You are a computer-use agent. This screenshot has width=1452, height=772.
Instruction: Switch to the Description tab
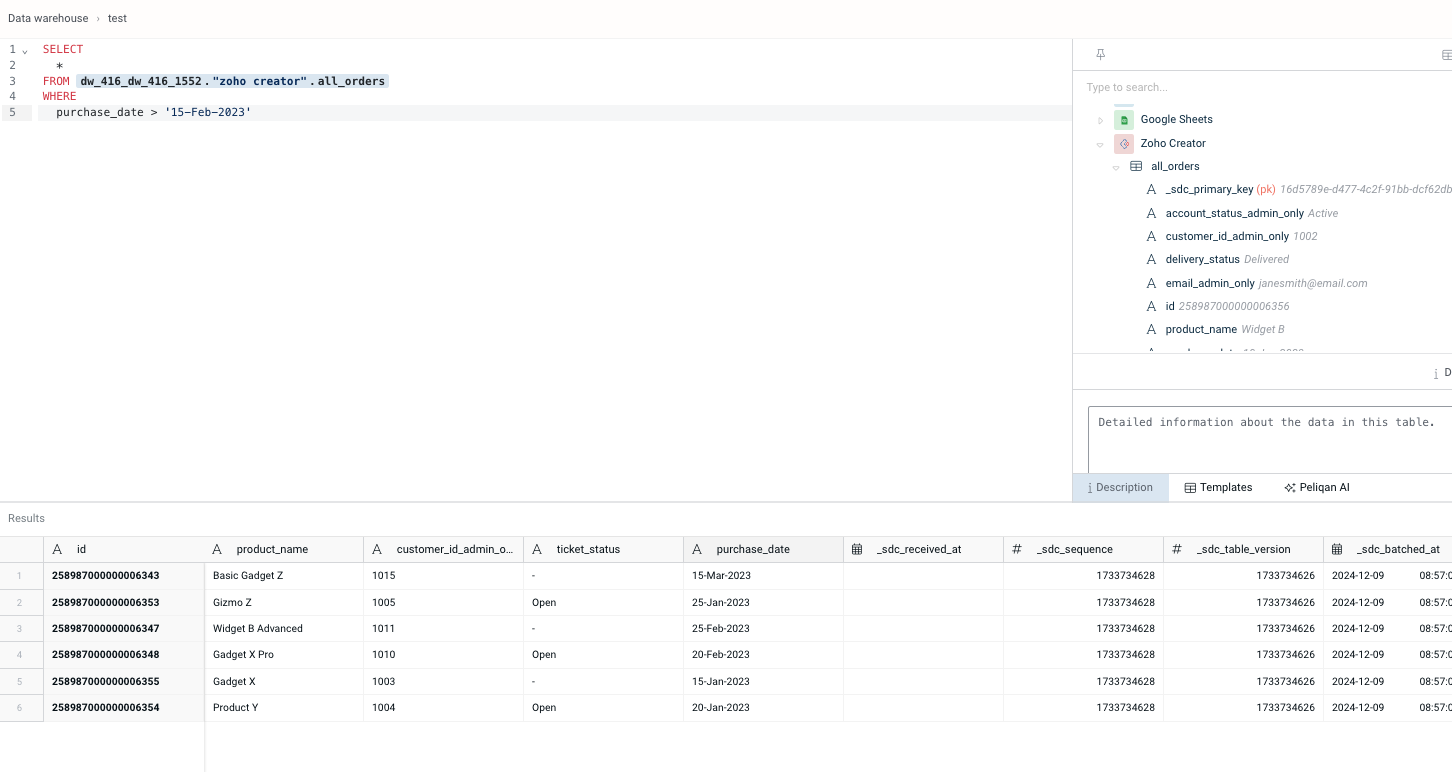[x=1120, y=487]
